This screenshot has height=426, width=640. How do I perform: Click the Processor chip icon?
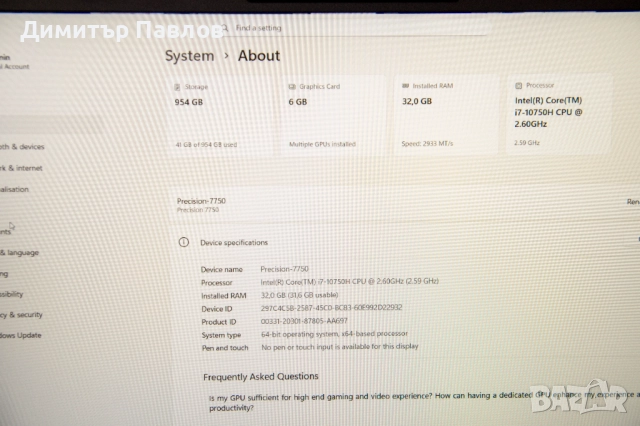coord(518,86)
